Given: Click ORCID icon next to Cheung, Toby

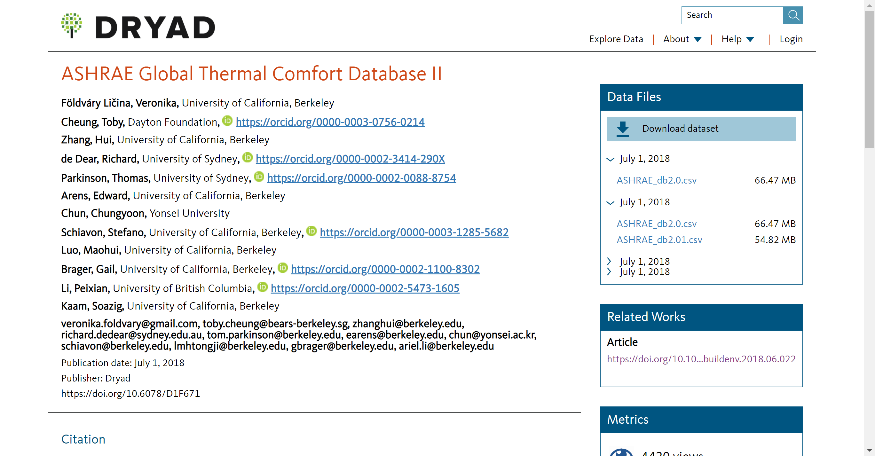Looking at the screenshot, I should (227, 121).
